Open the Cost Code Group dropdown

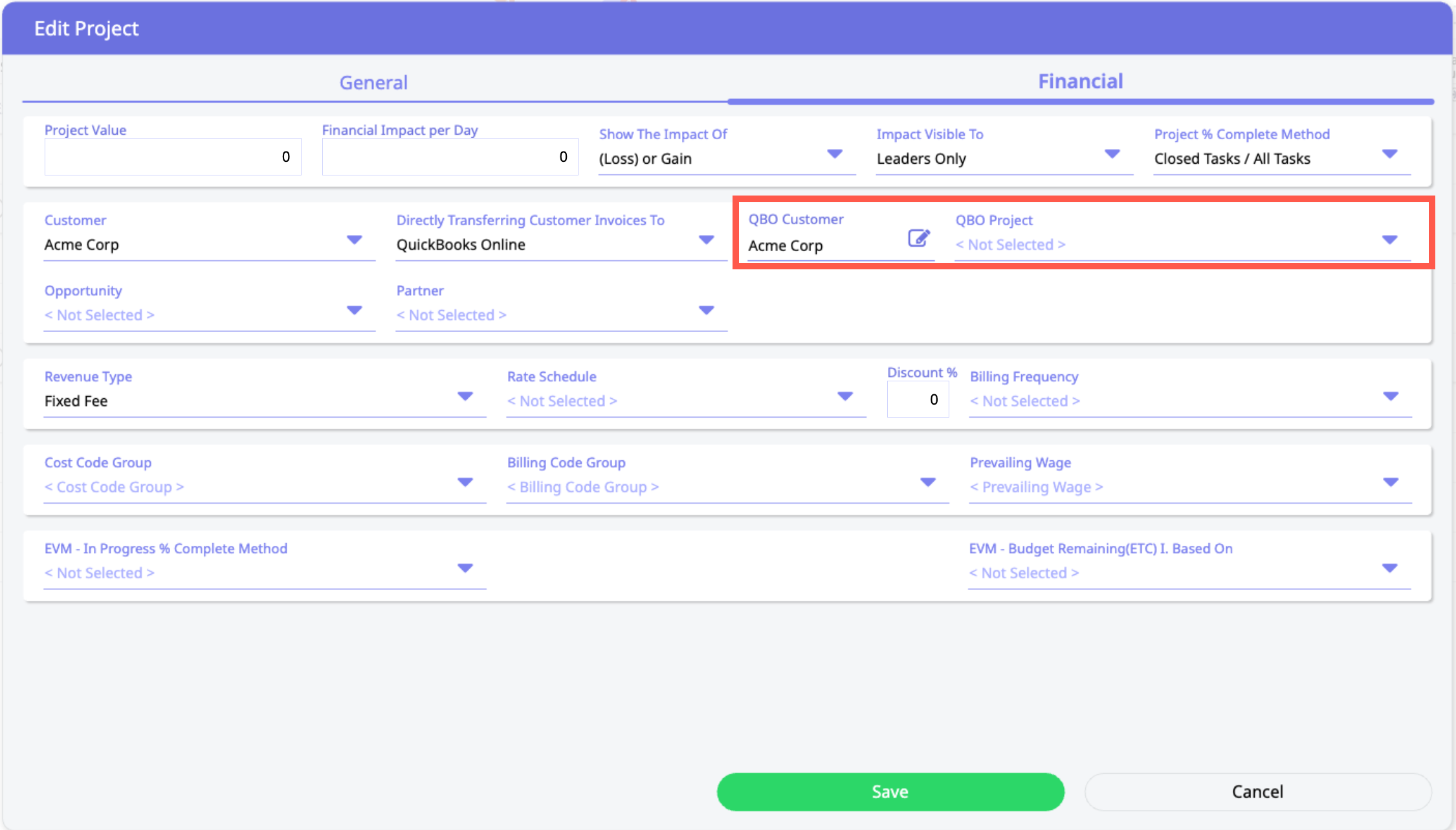[x=465, y=482]
